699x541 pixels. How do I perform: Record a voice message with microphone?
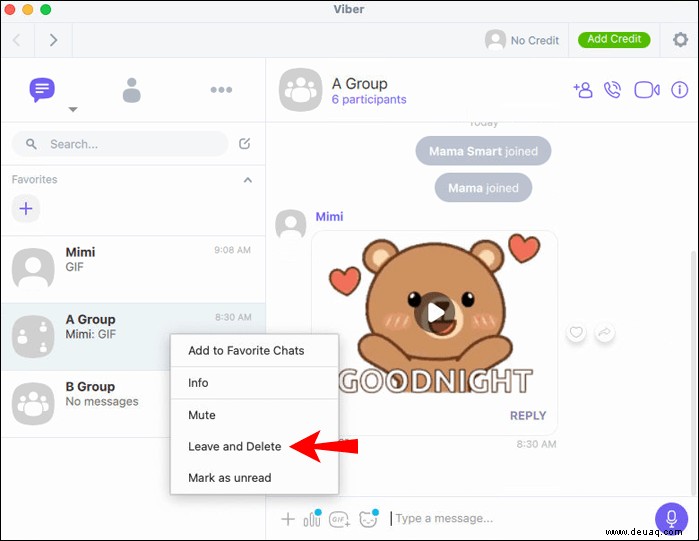pyautogui.click(x=671, y=519)
